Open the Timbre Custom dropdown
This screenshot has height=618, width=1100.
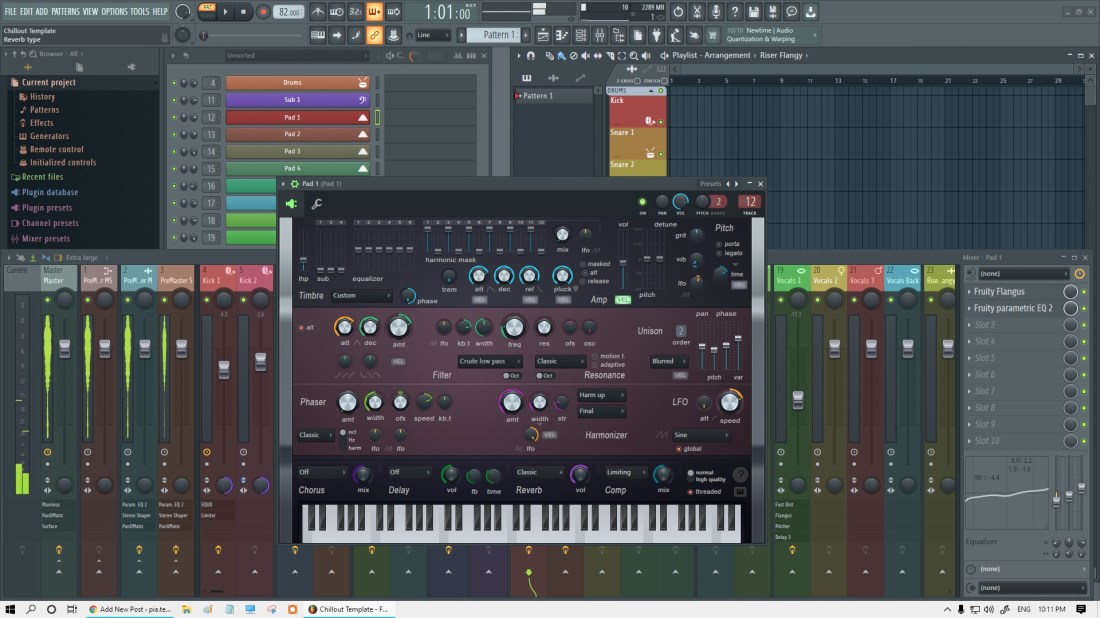(x=361, y=296)
